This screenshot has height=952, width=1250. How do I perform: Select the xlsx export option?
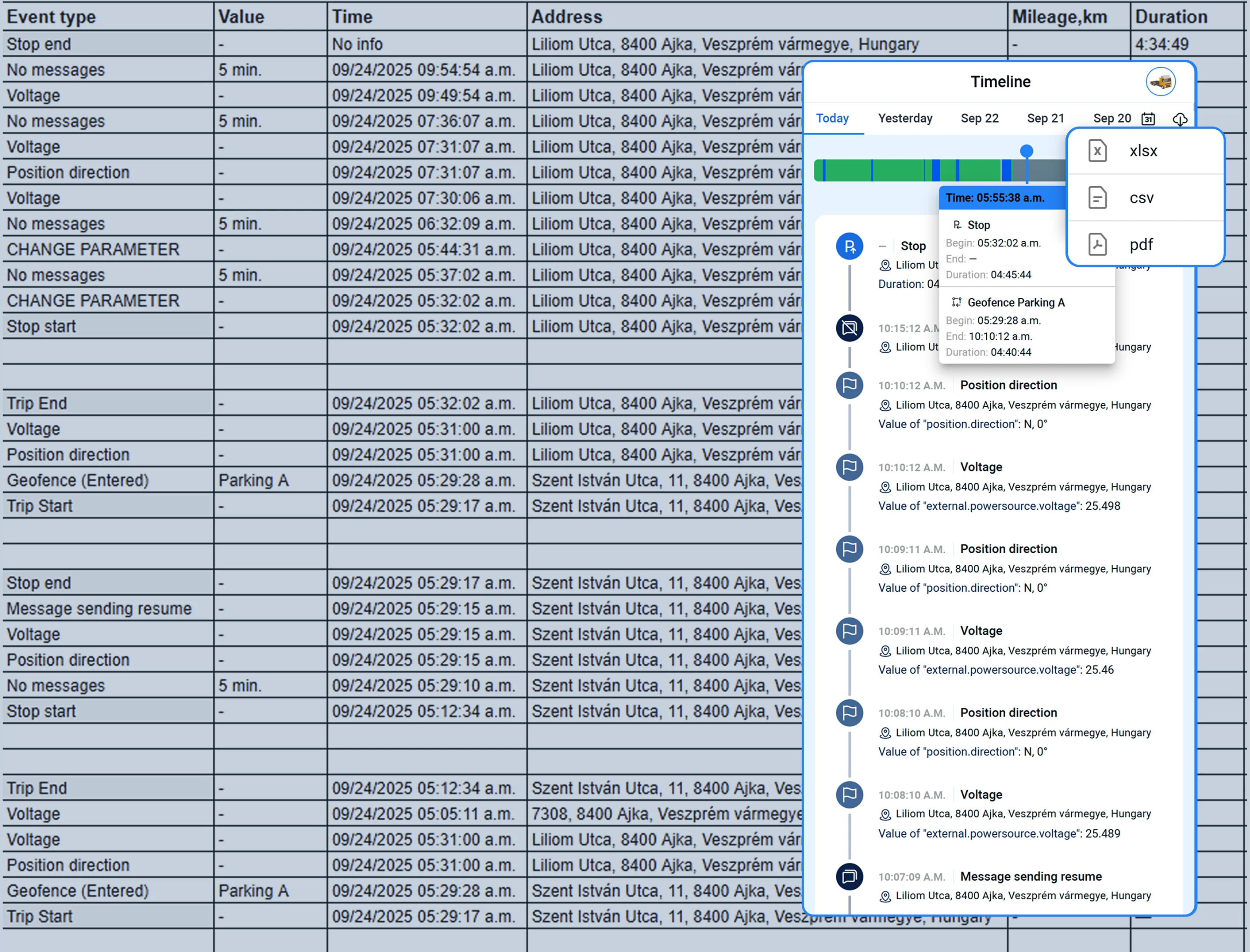point(1143,151)
